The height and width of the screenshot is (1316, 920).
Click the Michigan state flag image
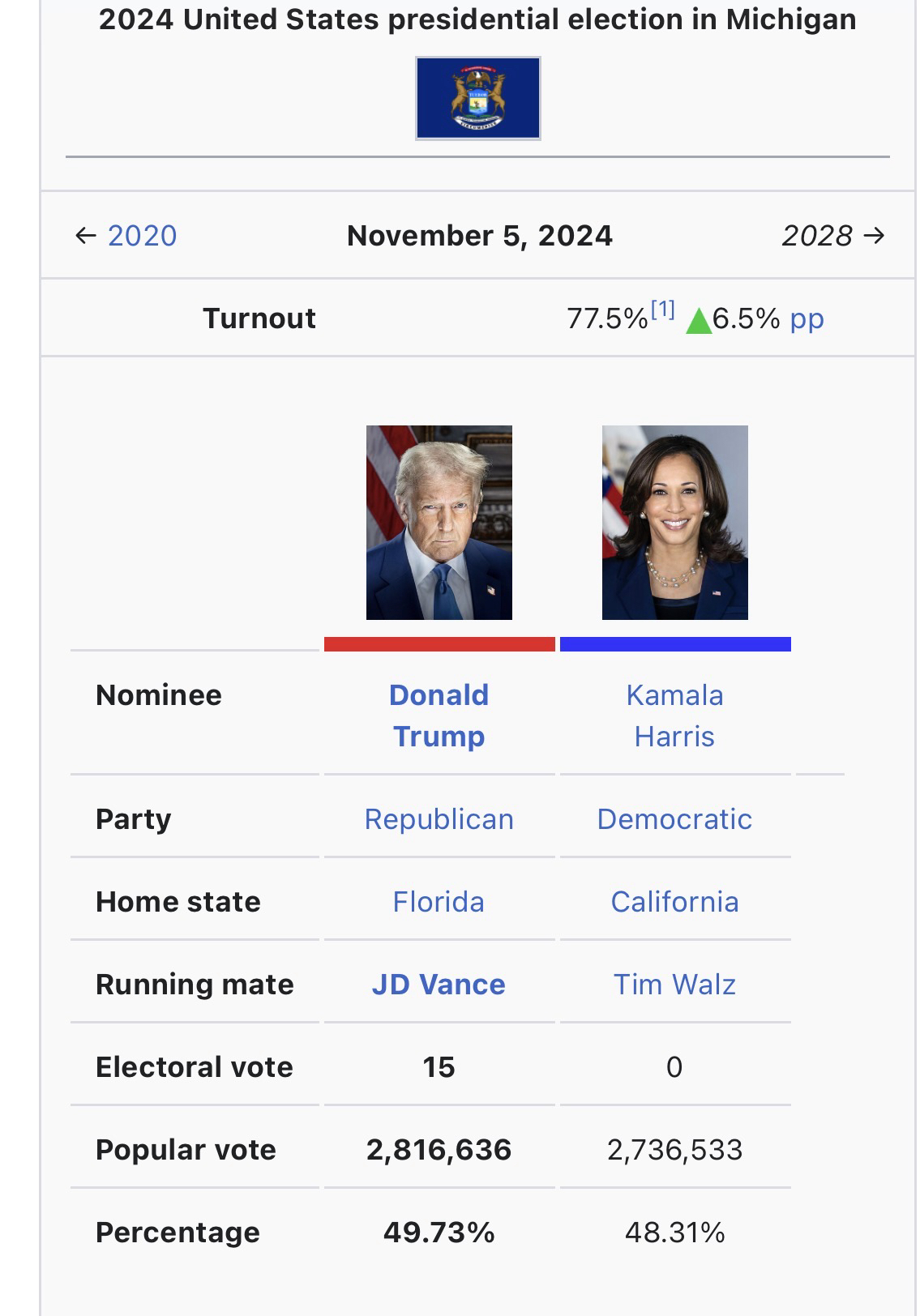pyautogui.click(x=477, y=98)
